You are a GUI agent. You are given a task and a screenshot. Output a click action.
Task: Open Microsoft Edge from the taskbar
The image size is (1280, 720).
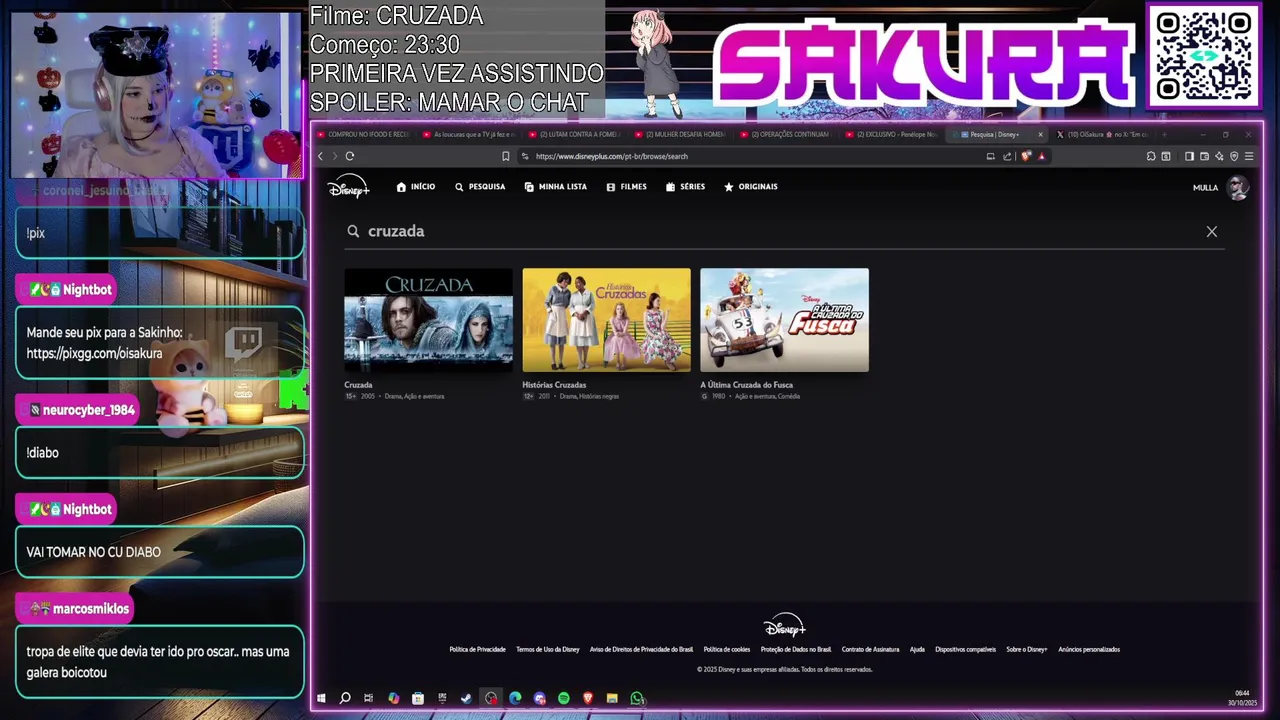(515, 698)
